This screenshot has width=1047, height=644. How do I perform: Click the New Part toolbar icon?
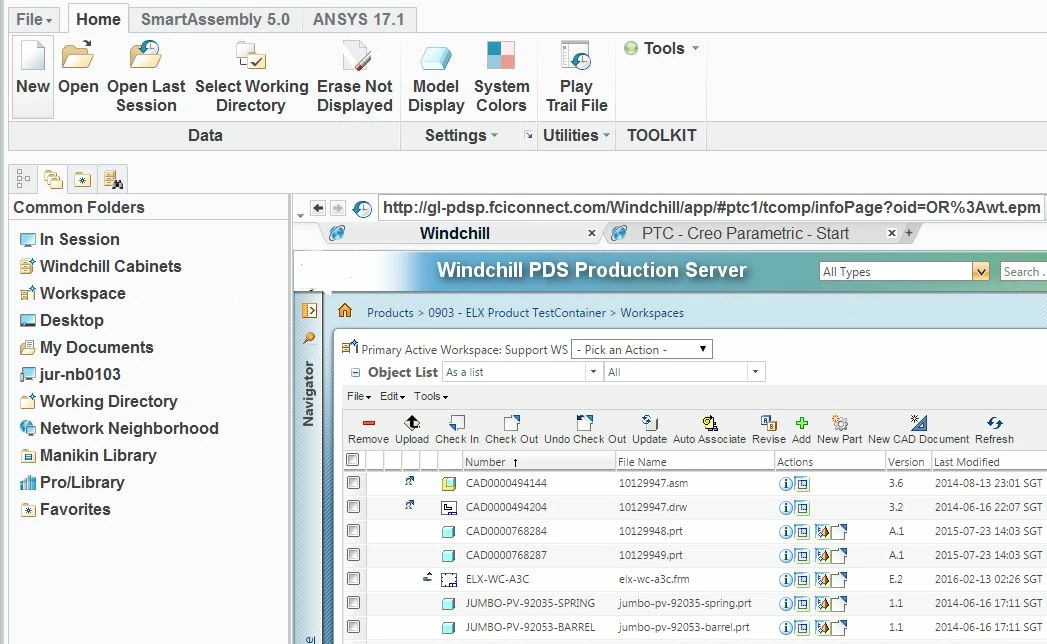pyautogui.click(x=839, y=422)
